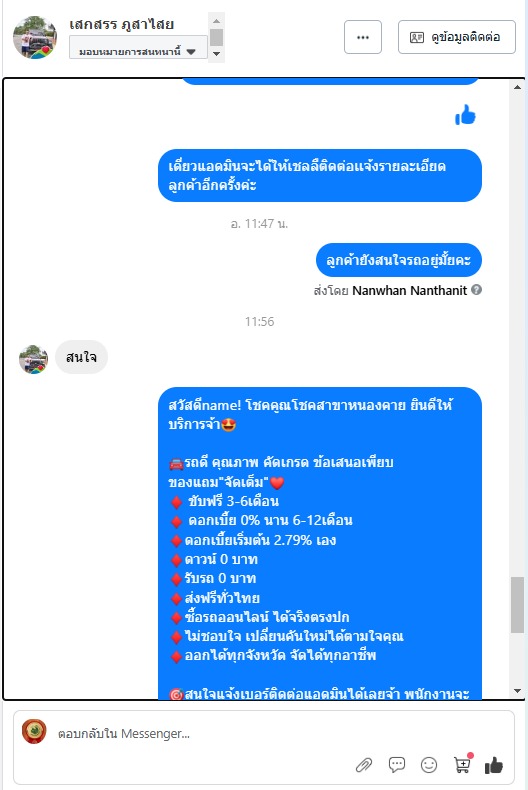Expand the assign conversation dropdown

(x=138, y=51)
